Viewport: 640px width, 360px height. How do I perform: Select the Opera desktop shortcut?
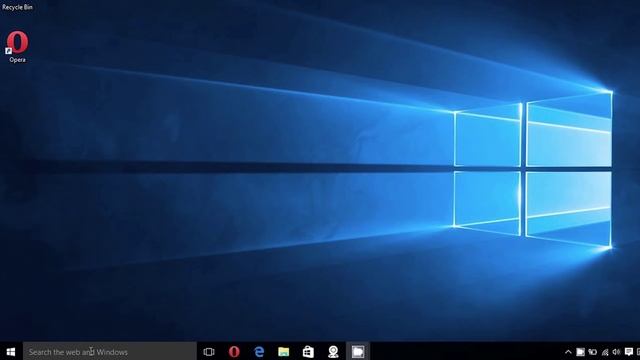coord(18,47)
